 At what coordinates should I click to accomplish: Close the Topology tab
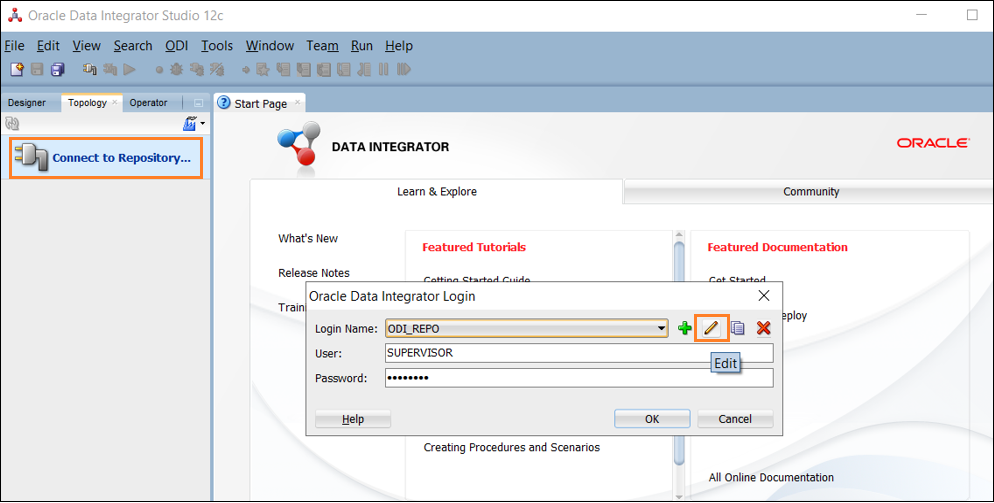(115, 101)
